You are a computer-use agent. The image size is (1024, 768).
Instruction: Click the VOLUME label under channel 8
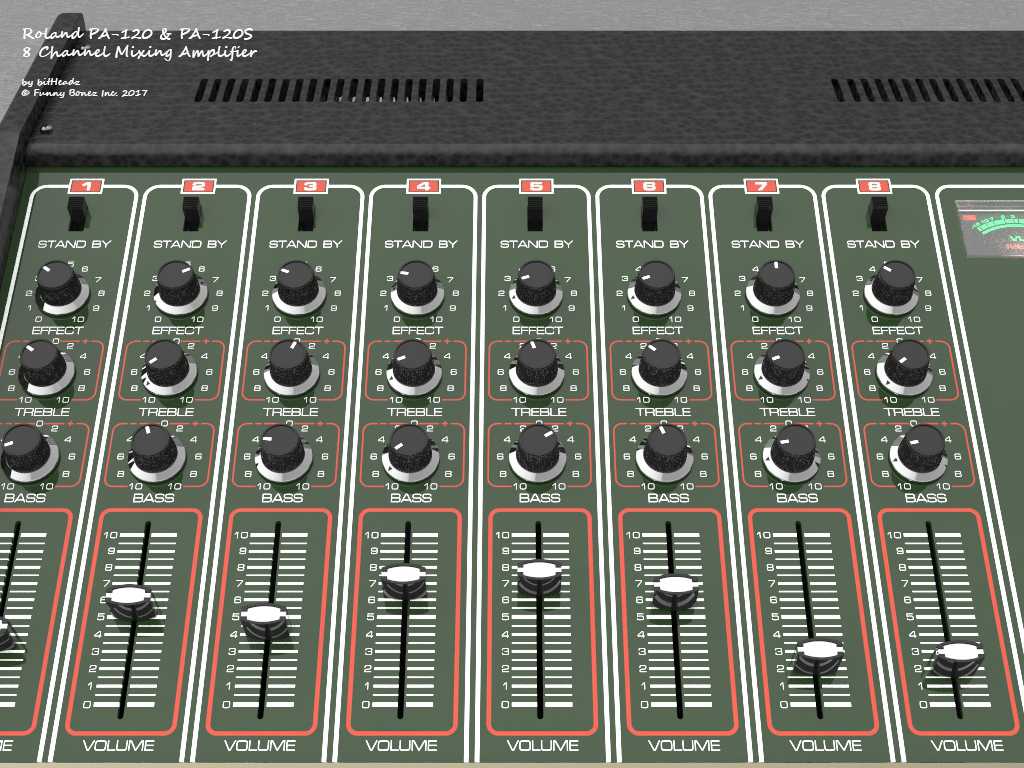click(x=967, y=745)
